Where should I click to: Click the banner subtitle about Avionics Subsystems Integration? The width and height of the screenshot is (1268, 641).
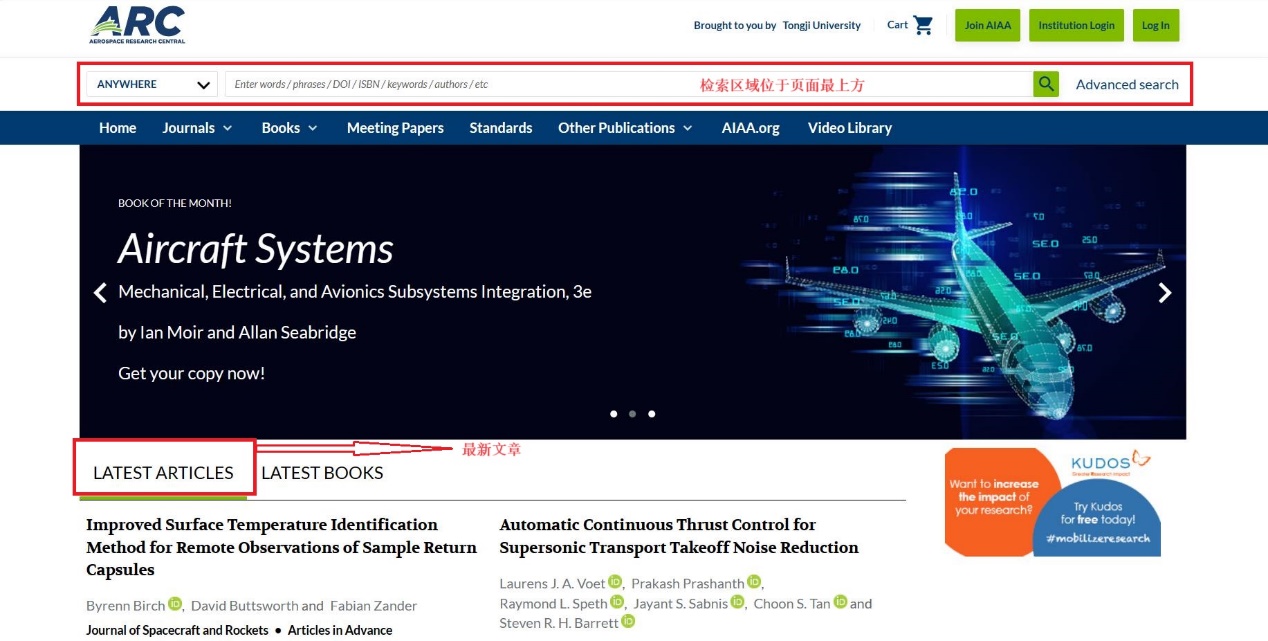[x=355, y=292]
